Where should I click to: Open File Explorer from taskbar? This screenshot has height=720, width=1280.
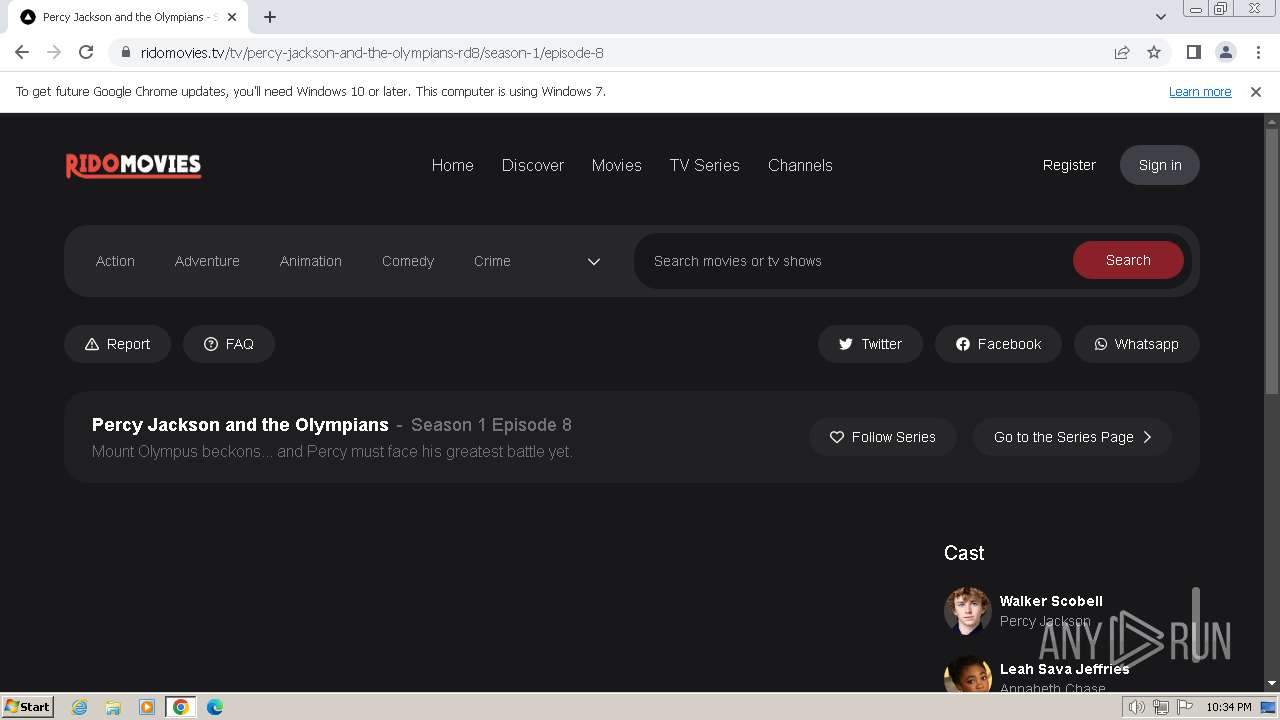pyautogui.click(x=113, y=707)
